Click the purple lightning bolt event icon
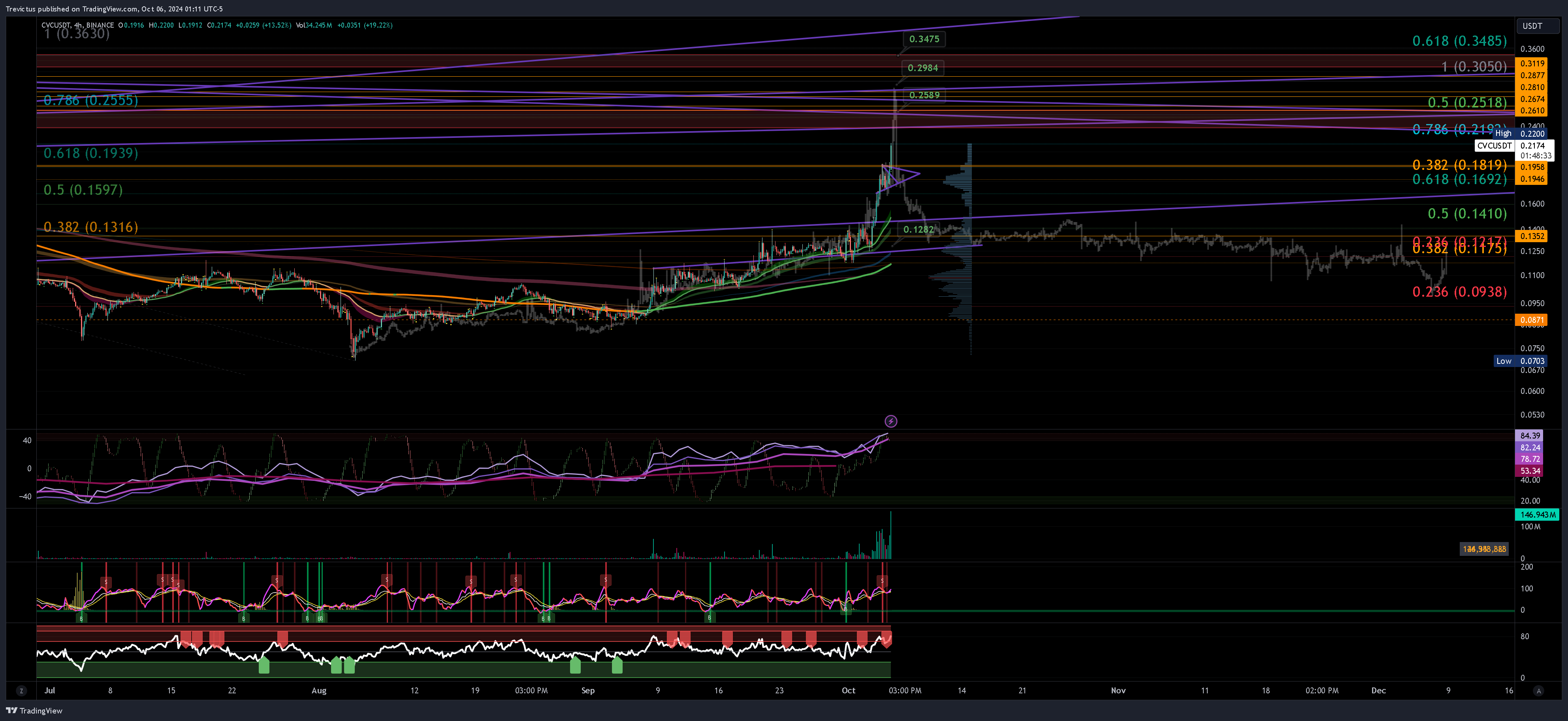1568x721 pixels. 890,421
